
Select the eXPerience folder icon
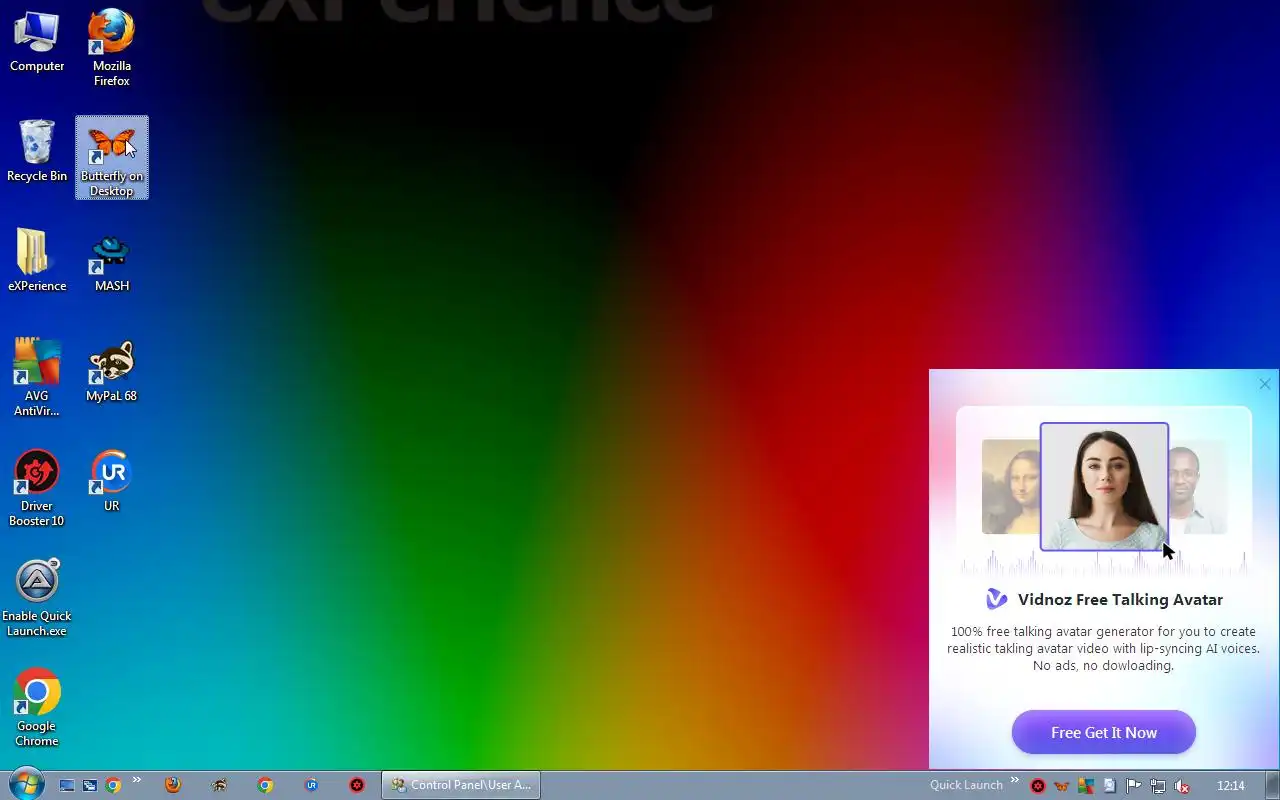pos(37,260)
